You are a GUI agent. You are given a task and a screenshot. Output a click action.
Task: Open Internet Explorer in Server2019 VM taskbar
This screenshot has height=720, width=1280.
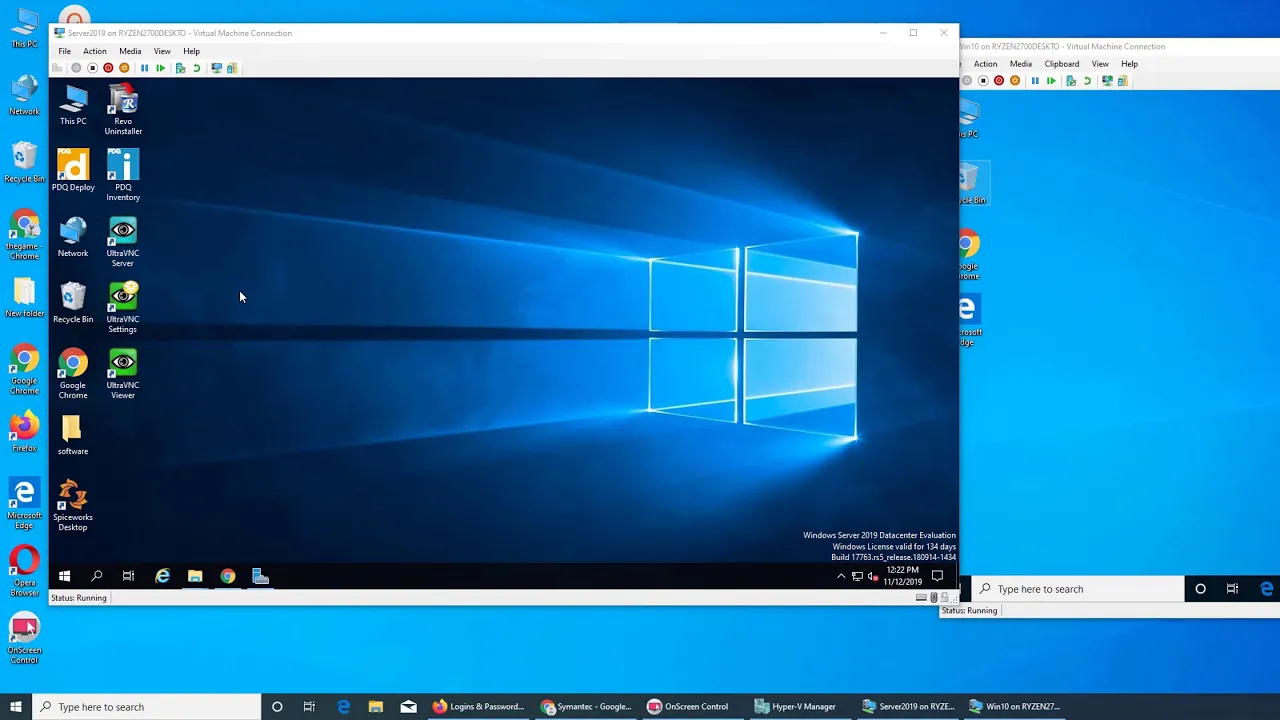click(162, 576)
